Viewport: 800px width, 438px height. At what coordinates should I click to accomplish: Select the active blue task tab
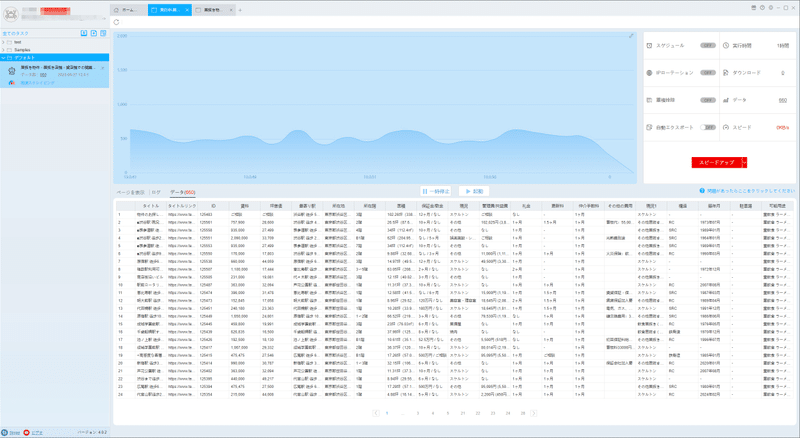pyautogui.click(x=169, y=10)
